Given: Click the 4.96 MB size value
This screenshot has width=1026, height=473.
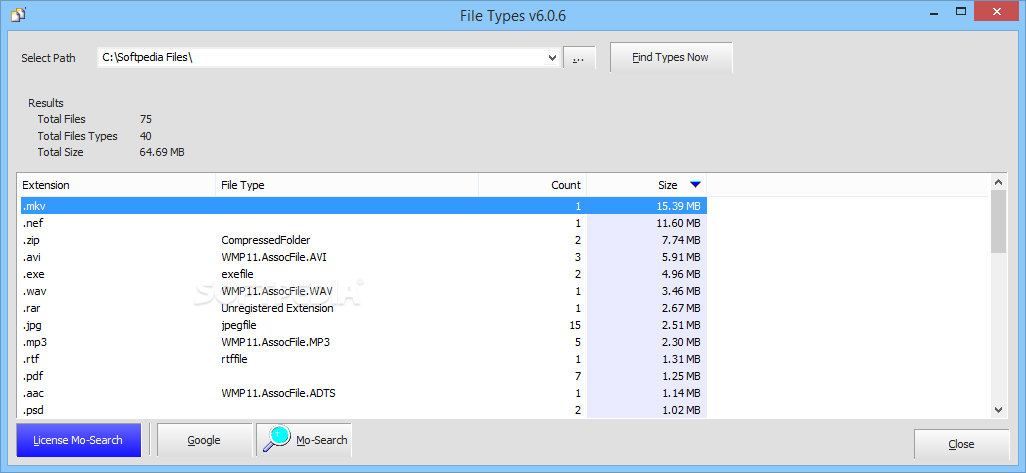Looking at the screenshot, I should tap(681, 274).
